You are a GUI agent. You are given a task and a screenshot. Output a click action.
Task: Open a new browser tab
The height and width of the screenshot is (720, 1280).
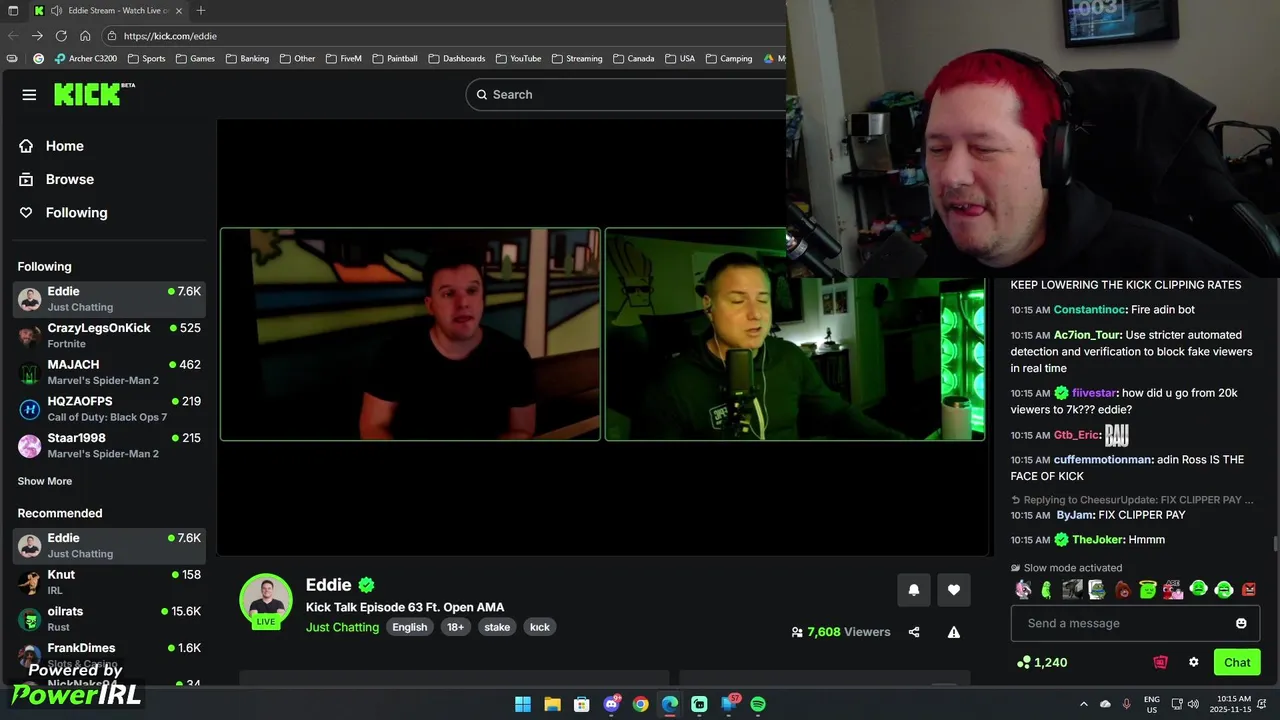[x=201, y=11]
